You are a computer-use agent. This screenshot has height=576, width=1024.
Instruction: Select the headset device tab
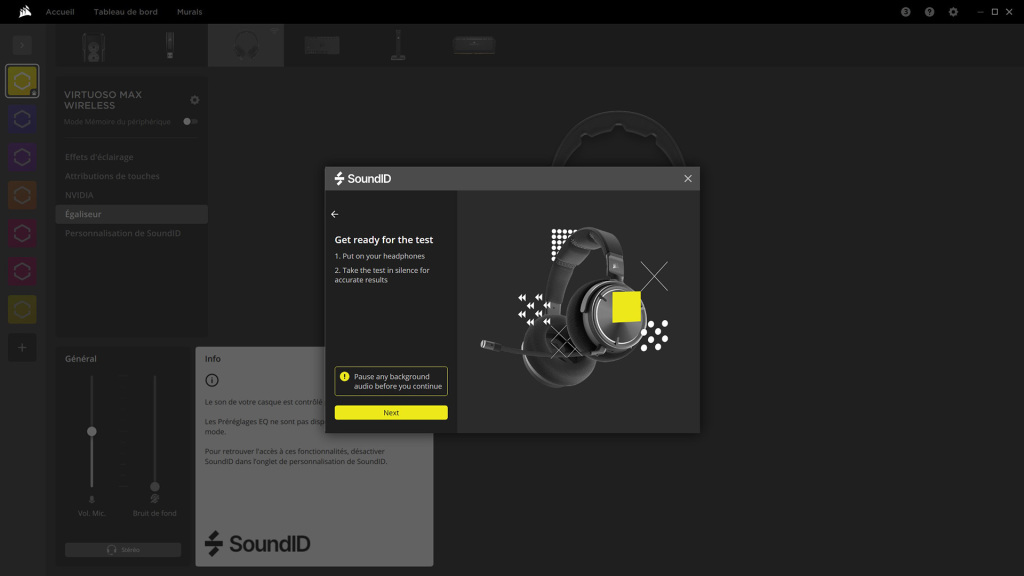coord(246,45)
